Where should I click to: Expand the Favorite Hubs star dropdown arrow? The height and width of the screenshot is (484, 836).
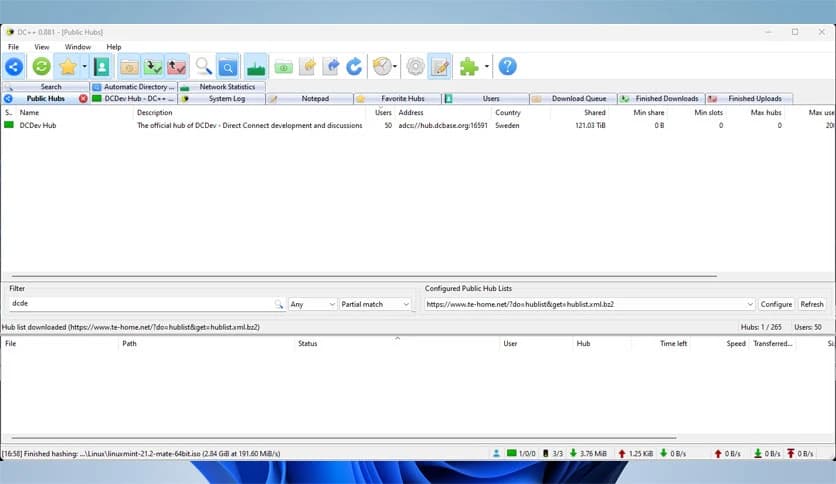coord(84,67)
